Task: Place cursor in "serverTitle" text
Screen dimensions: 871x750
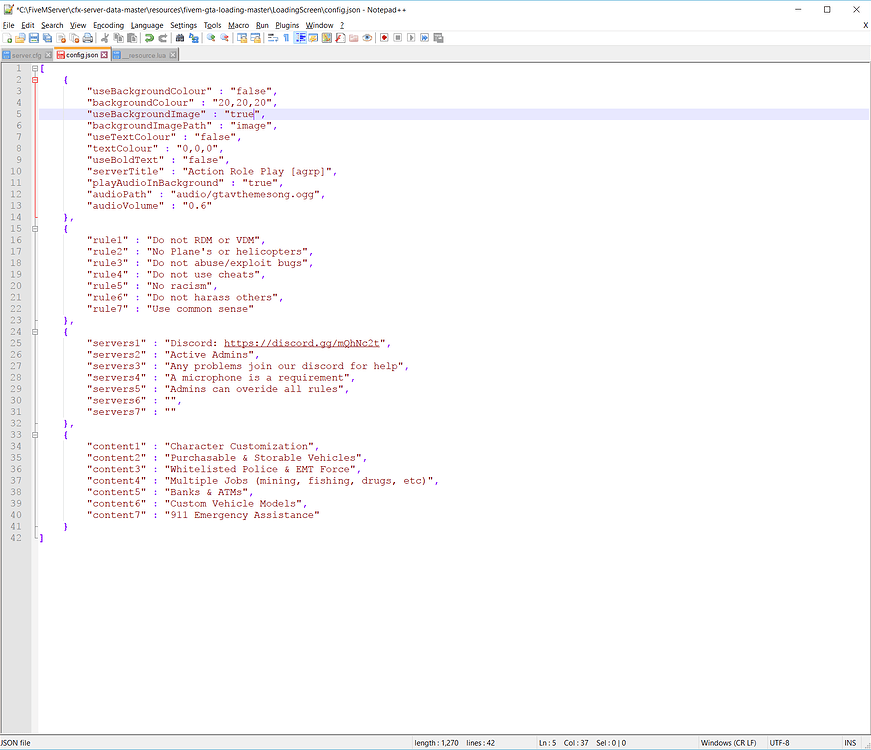Action: click(126, 172)
